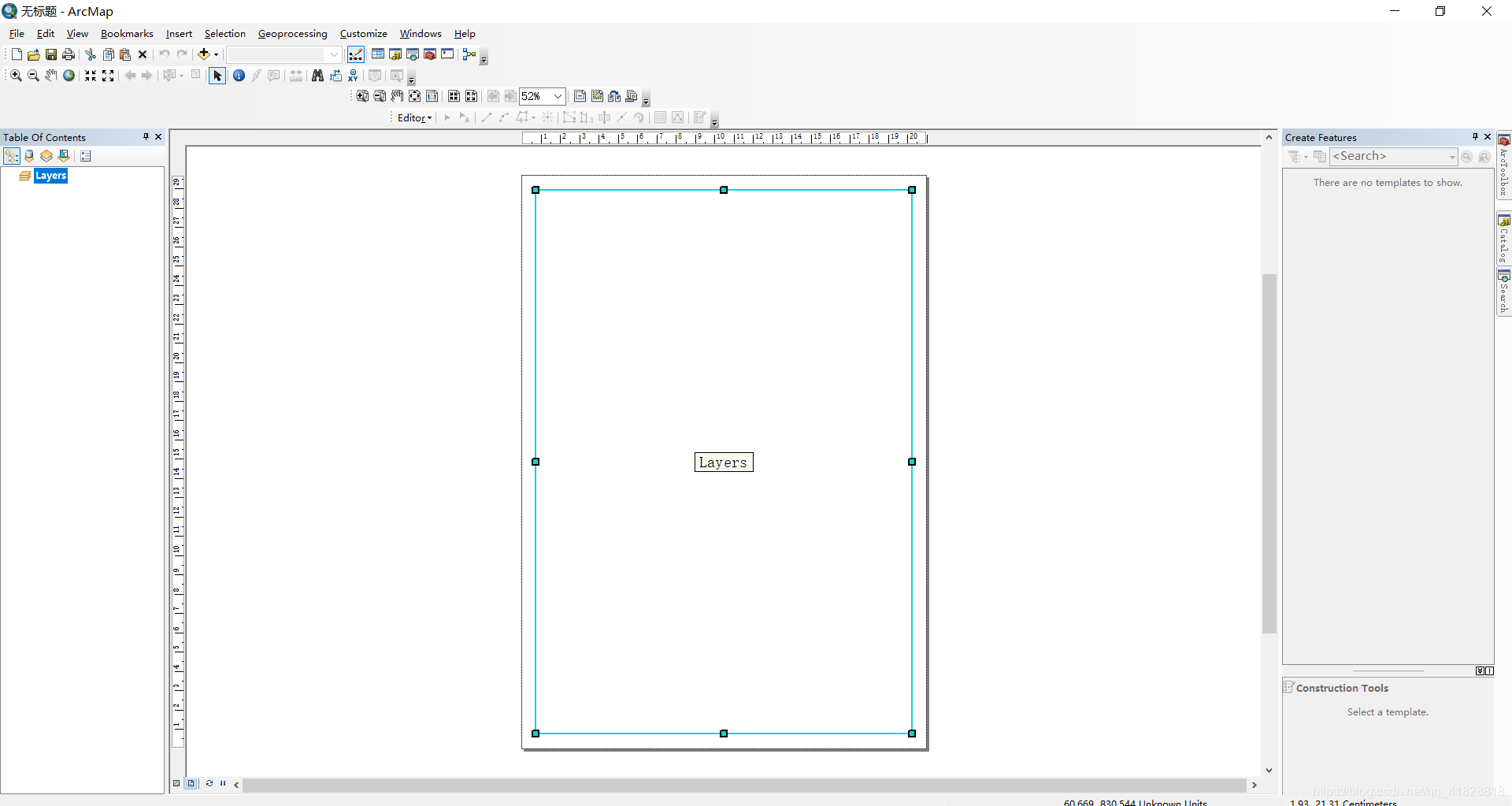Image resolution: width=1512 pixels, height=806 pixels.
Task: Create a new map document
Action: pos(17,54)
